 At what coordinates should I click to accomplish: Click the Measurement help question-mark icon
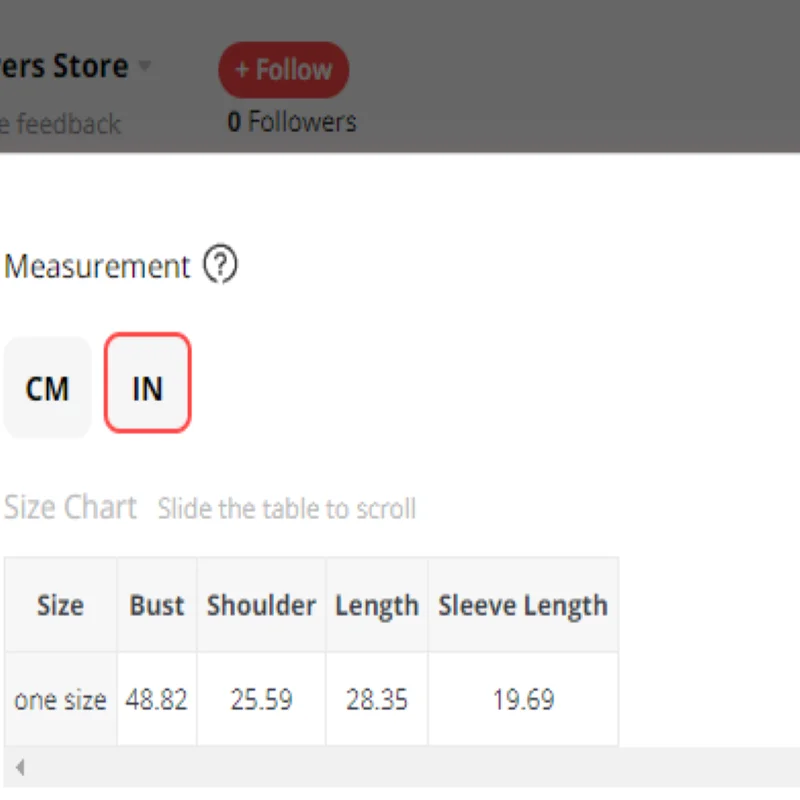[x=220, y=264]
